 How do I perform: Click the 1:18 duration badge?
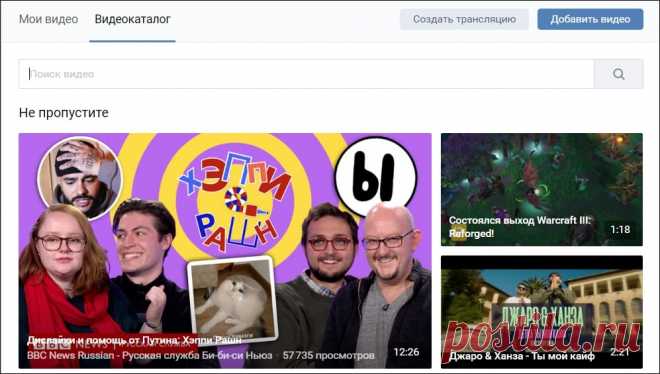[620, 229]
